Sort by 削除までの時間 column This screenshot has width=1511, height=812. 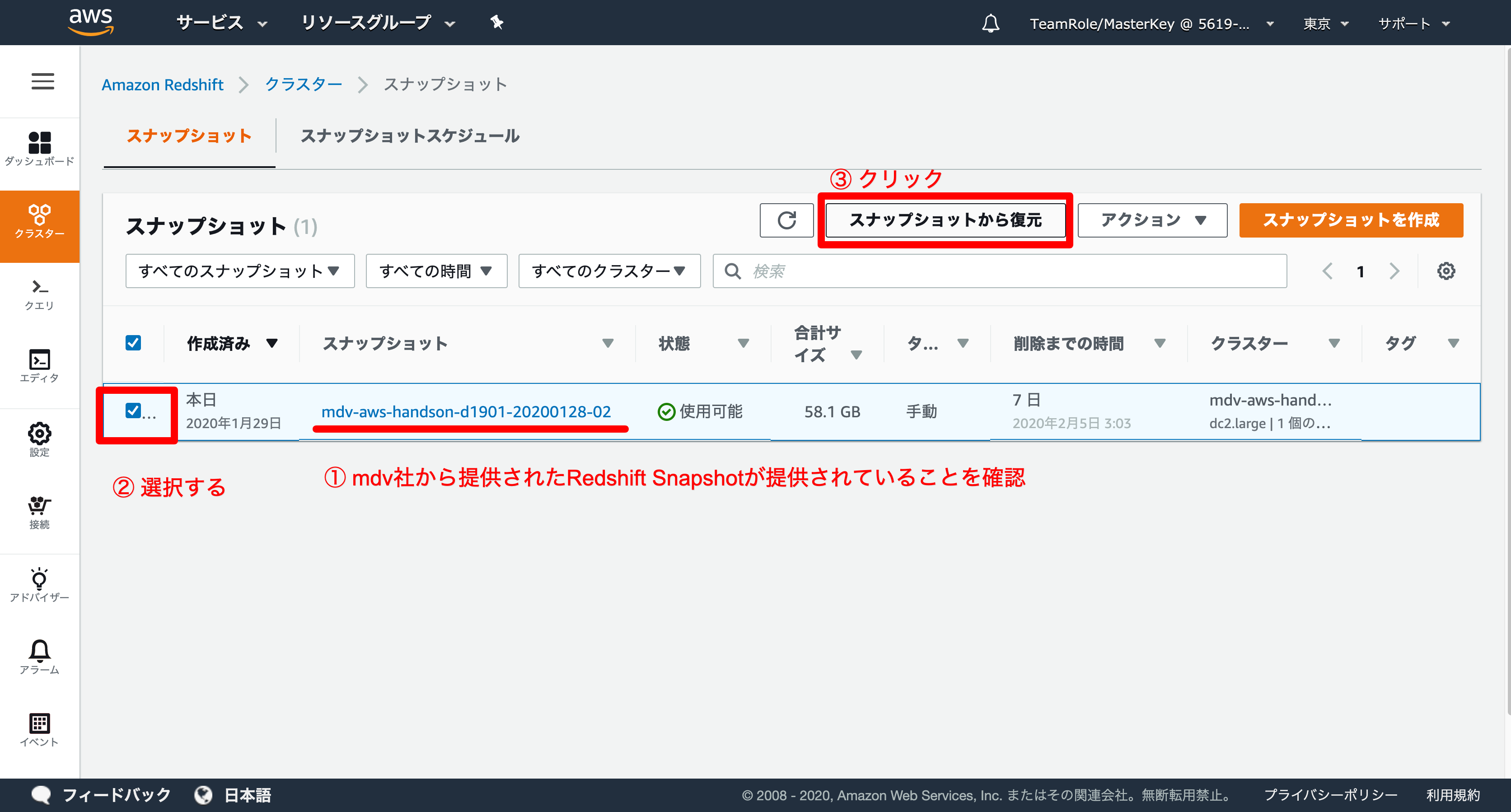click(x=1160, y=343)
